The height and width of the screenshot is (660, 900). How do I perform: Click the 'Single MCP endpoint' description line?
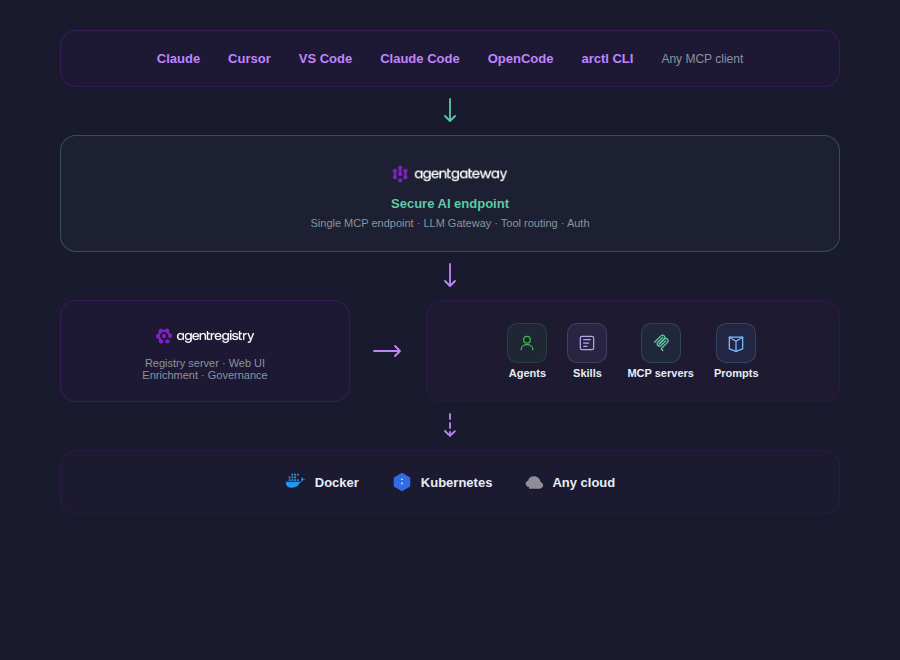tap(450, 223)
